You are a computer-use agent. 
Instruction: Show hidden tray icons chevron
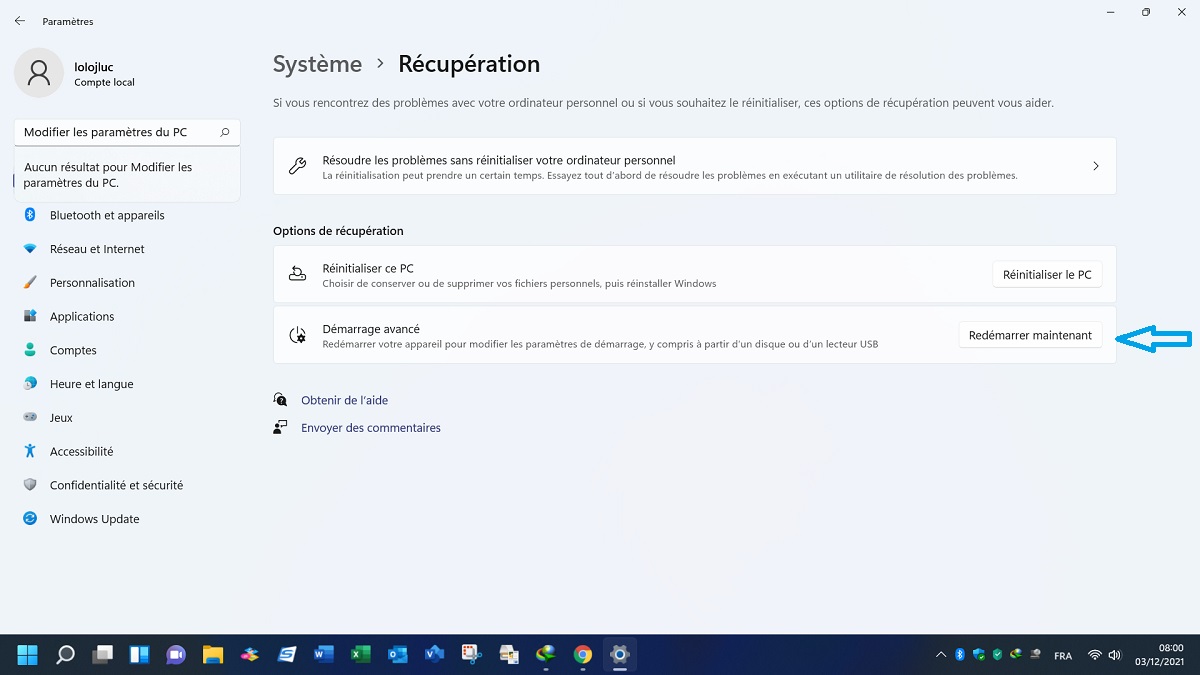(x=940, y=655)
